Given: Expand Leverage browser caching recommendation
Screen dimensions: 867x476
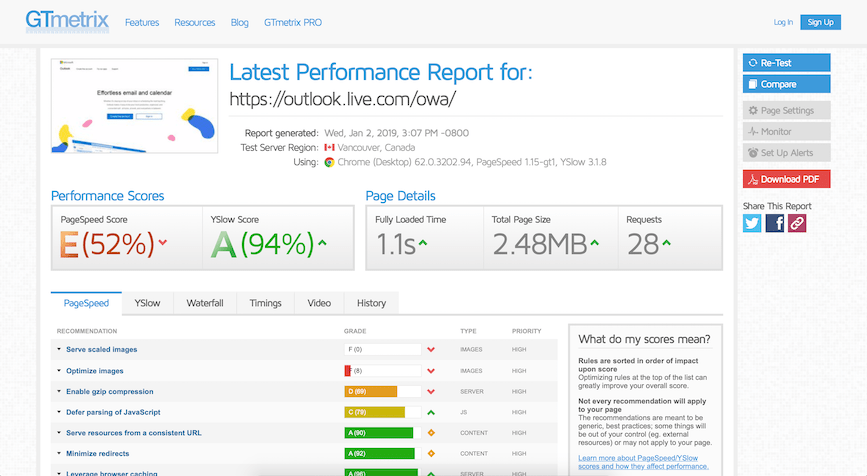Looking at the screenshot, I should pos(111,473).
